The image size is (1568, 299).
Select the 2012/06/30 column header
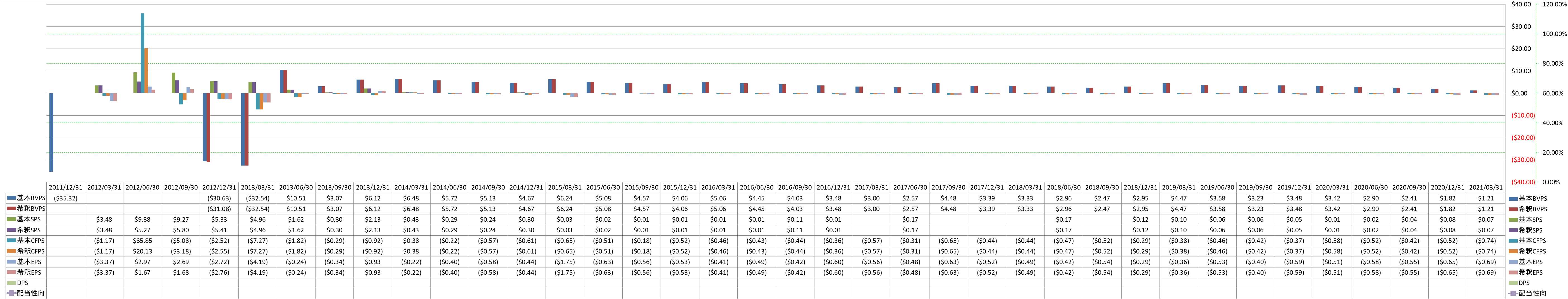point(142,188)
